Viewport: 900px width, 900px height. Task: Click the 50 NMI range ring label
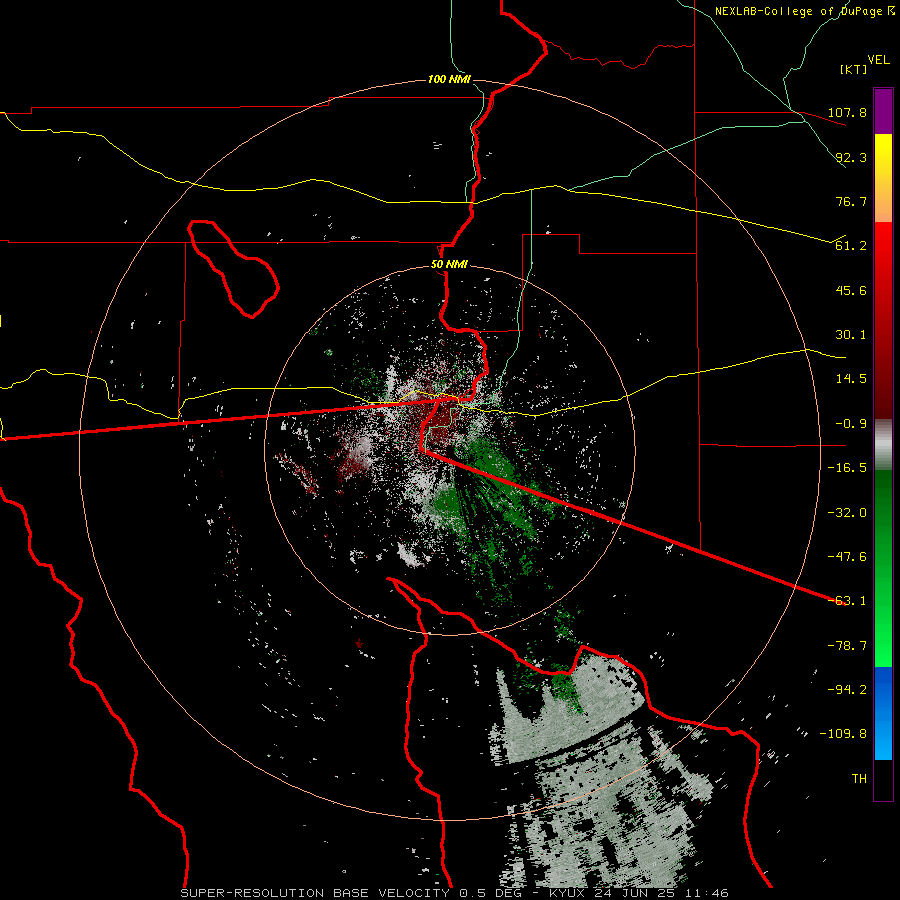(449, 265)
